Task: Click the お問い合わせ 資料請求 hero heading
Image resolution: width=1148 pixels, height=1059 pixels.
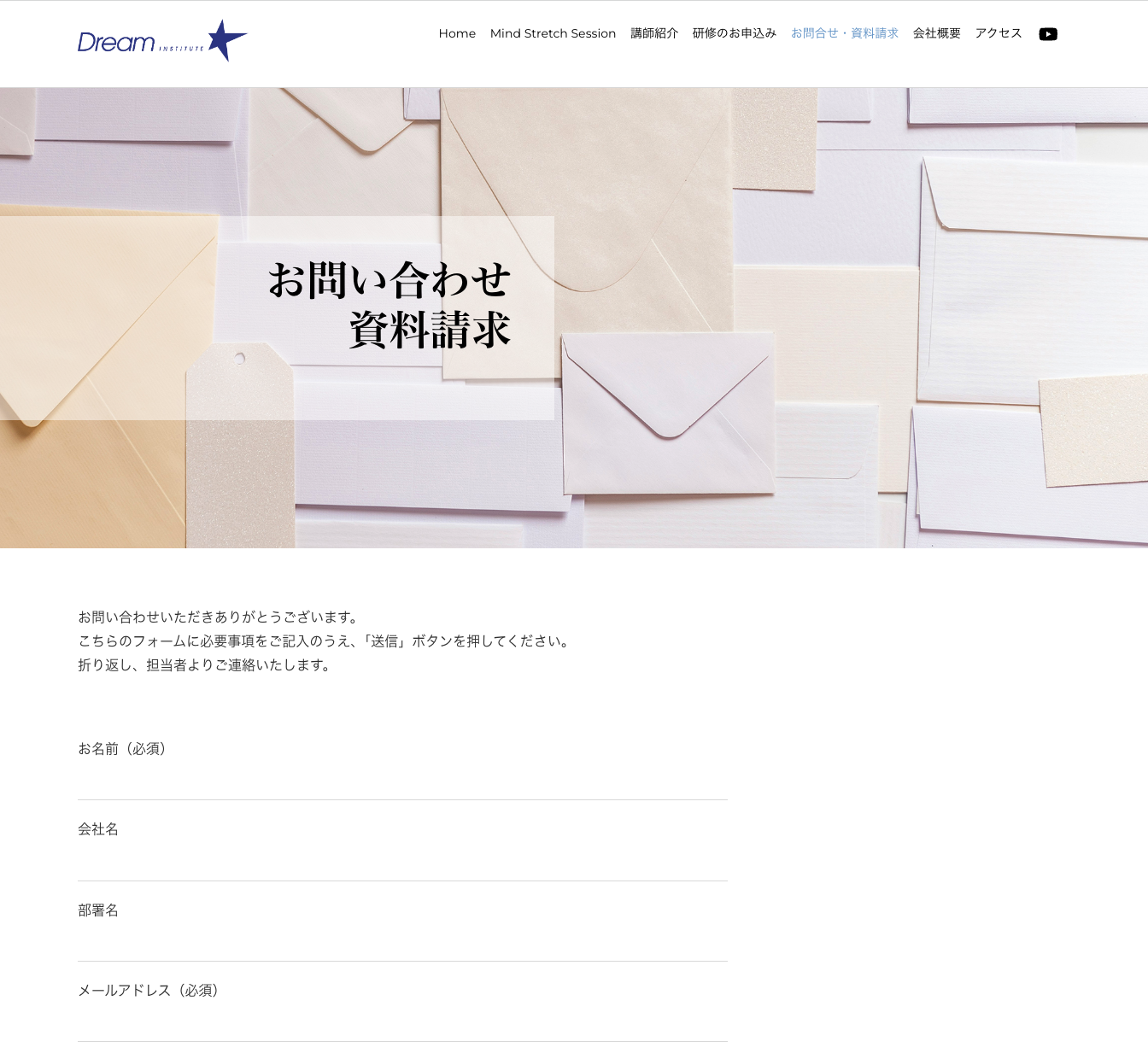Action: (x=389, y=305)
